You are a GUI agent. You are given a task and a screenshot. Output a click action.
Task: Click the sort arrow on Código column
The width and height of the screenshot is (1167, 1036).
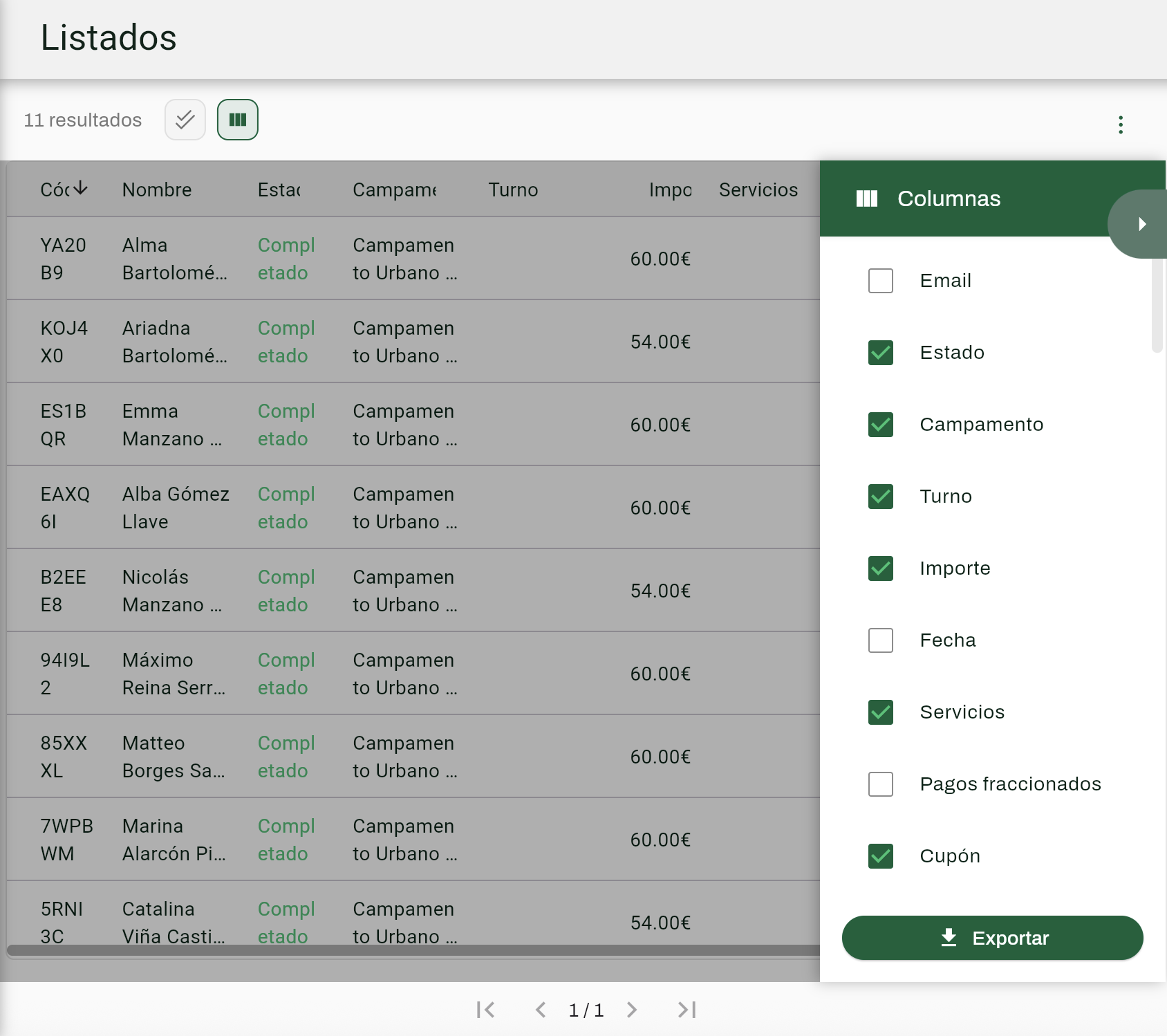[x=81, y=188]
